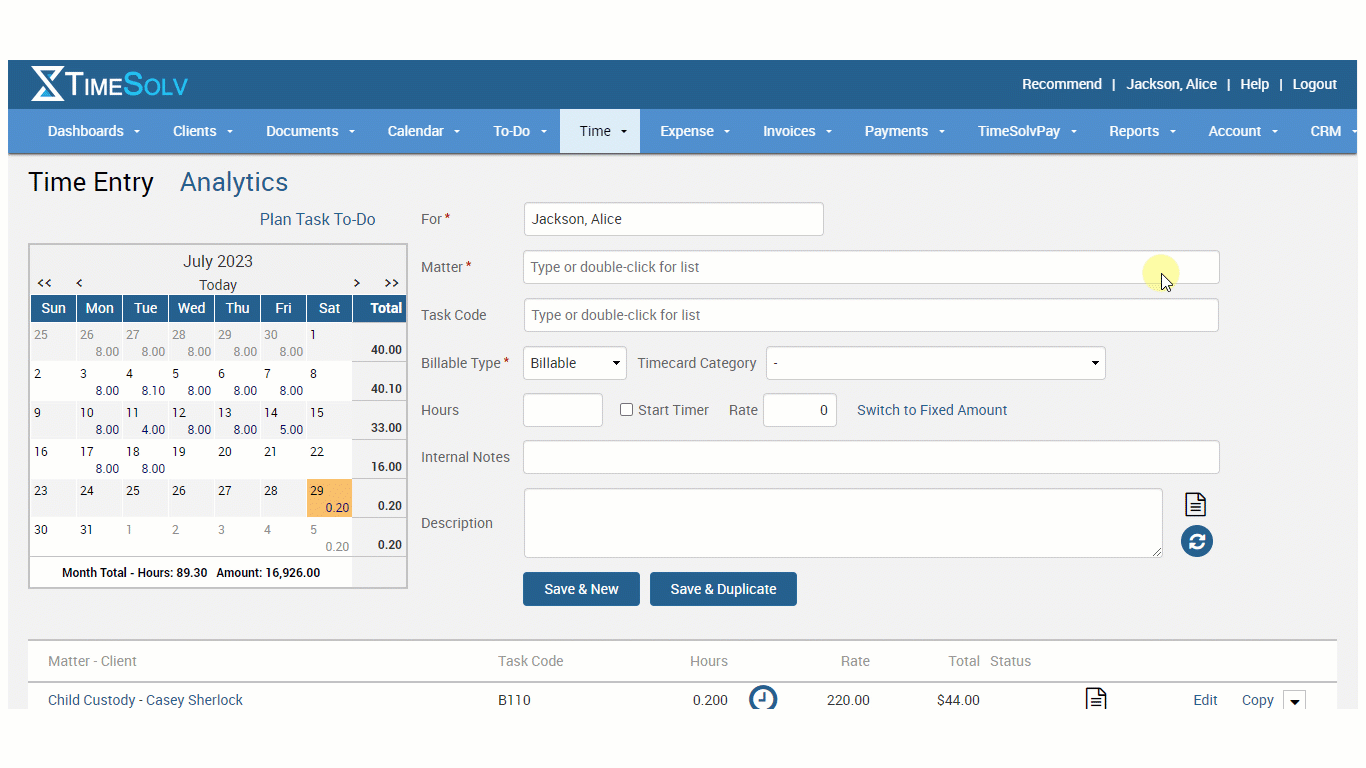The image size is (1366, 768).
Task: Select August 5 with 0.20 hours
Action: [329, 537]
